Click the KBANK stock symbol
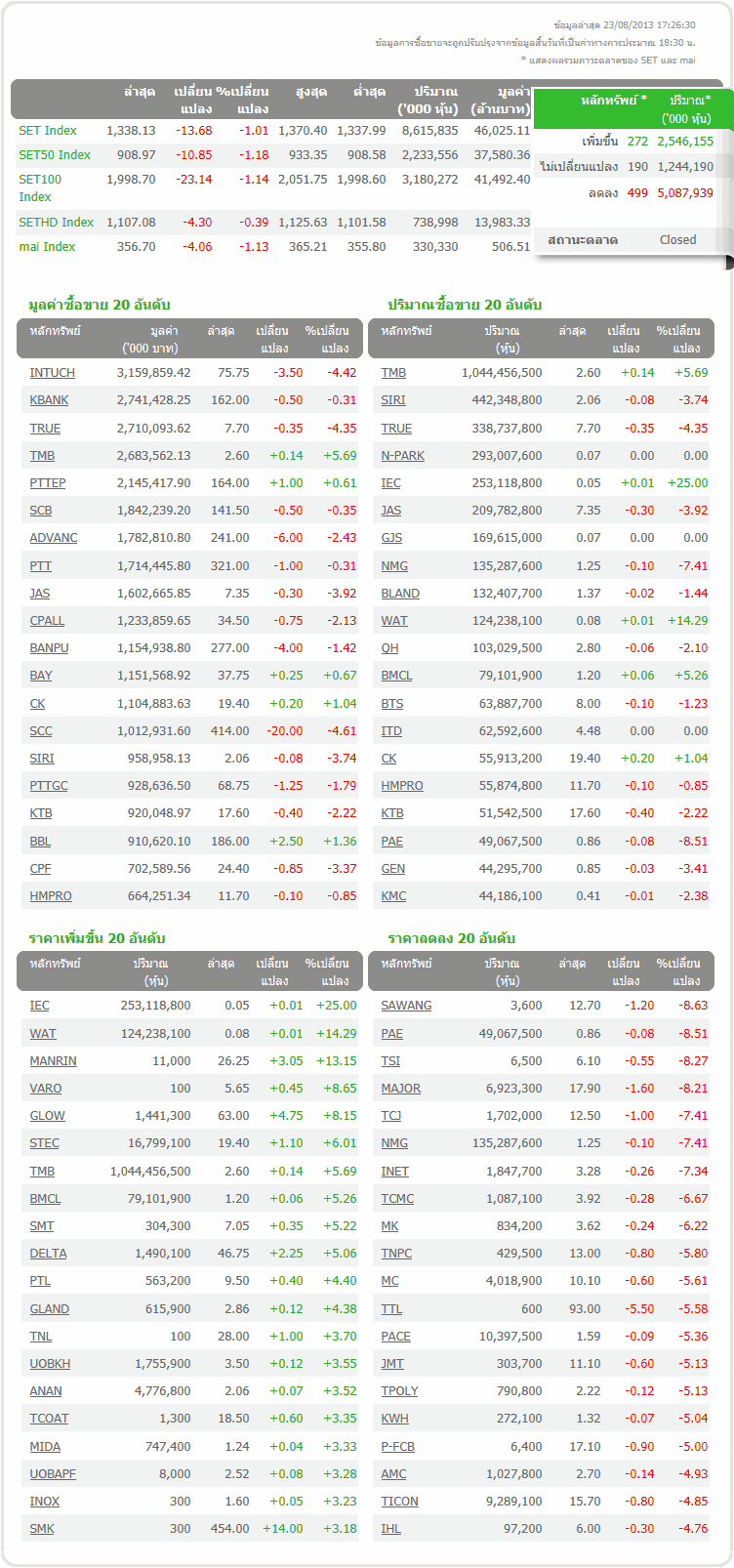 pyautogui.click(x=49, y=400)
